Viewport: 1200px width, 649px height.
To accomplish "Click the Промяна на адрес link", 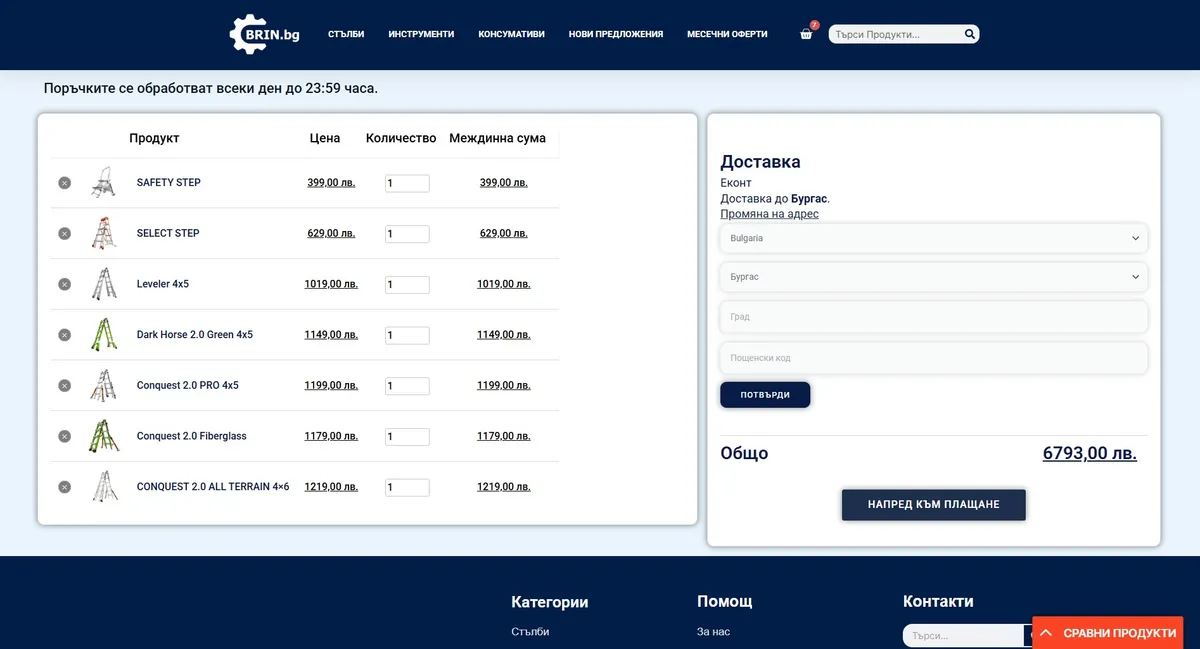I will tap(769, 214).
